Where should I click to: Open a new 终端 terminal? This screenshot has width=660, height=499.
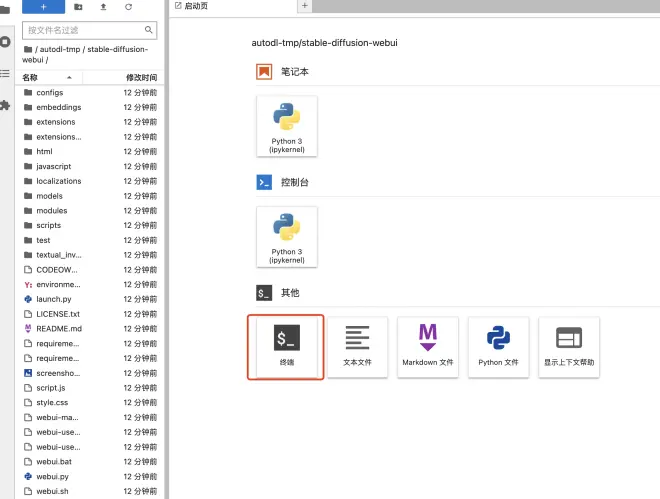(287, 347)
